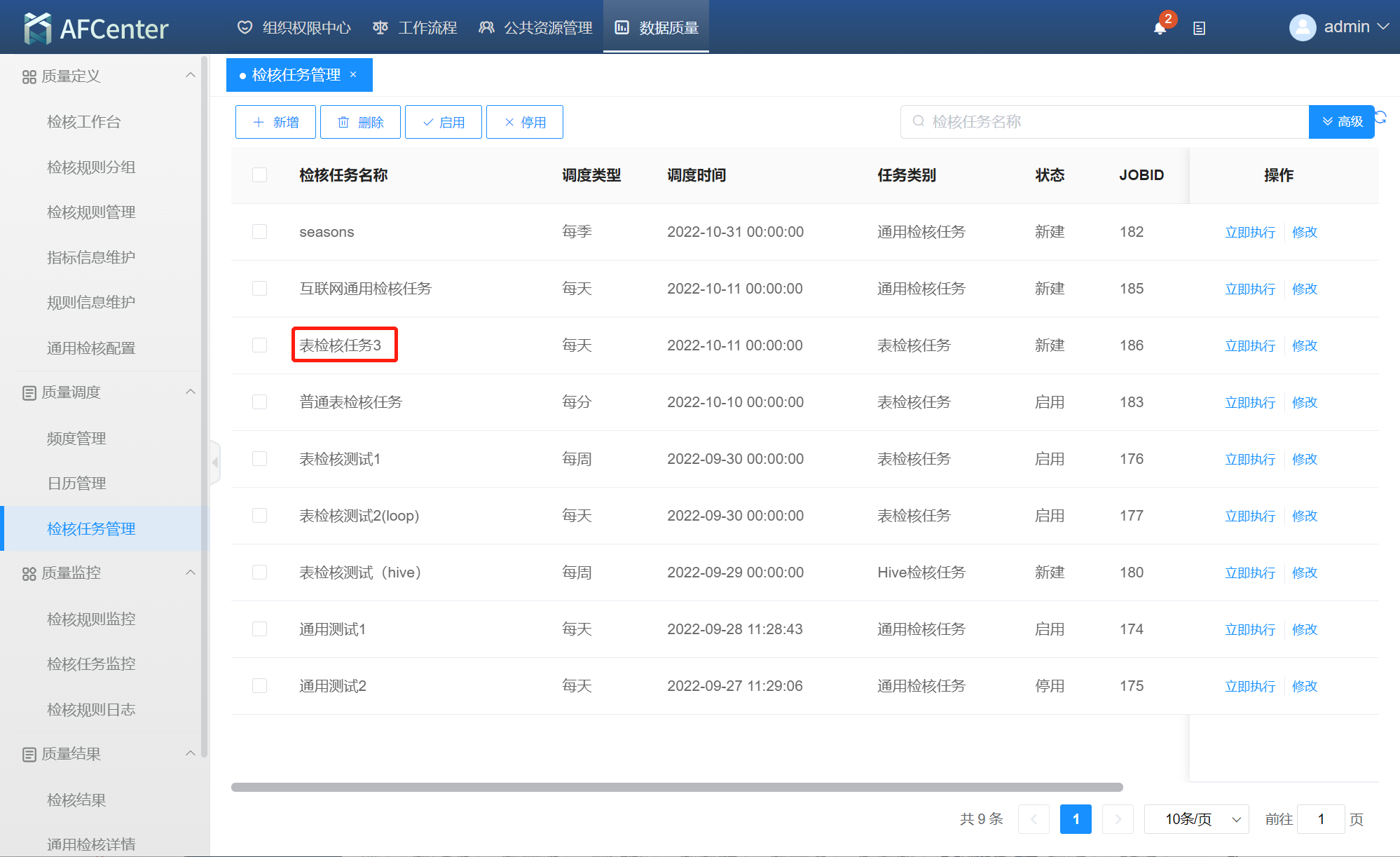Screen dimensions: 1400x857
Task: Click the refresh icon beside 高级
Action: coord(1380,117)
